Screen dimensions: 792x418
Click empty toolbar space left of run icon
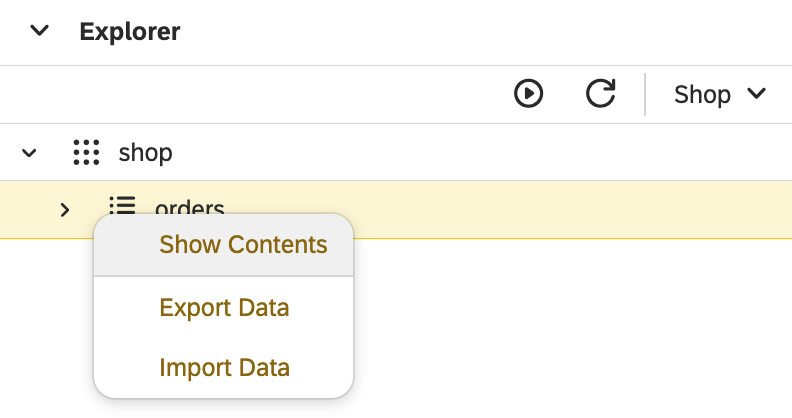point(253,94)
